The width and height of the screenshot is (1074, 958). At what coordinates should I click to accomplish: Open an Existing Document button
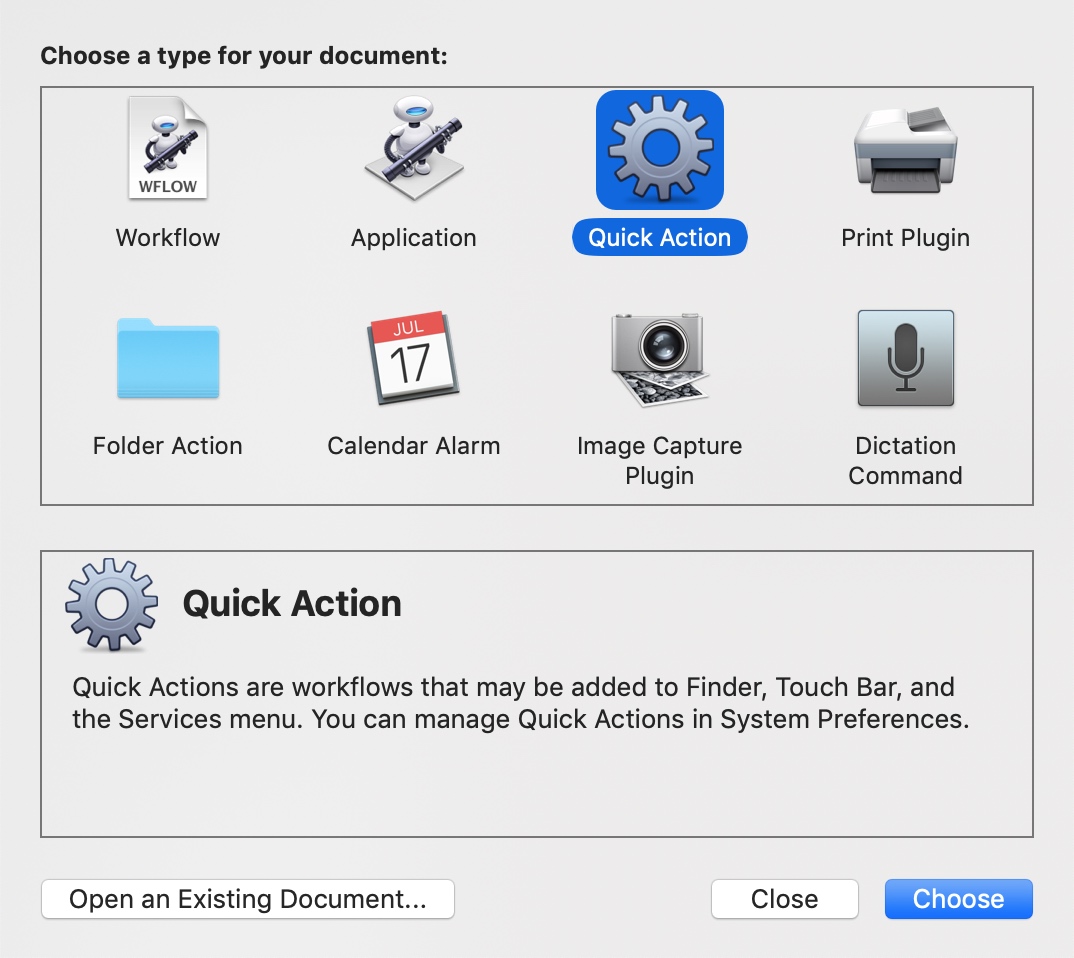click(248, 899)
